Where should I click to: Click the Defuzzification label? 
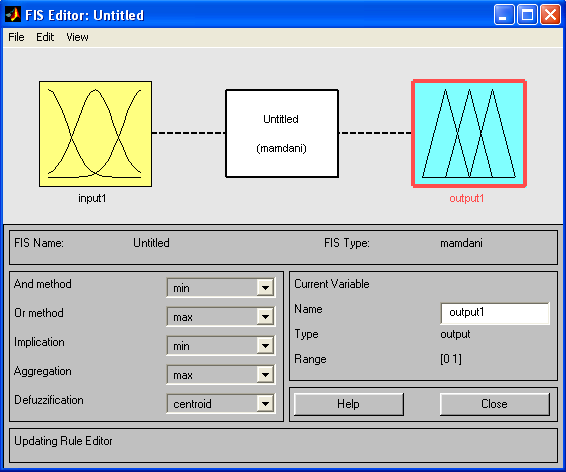49,400
